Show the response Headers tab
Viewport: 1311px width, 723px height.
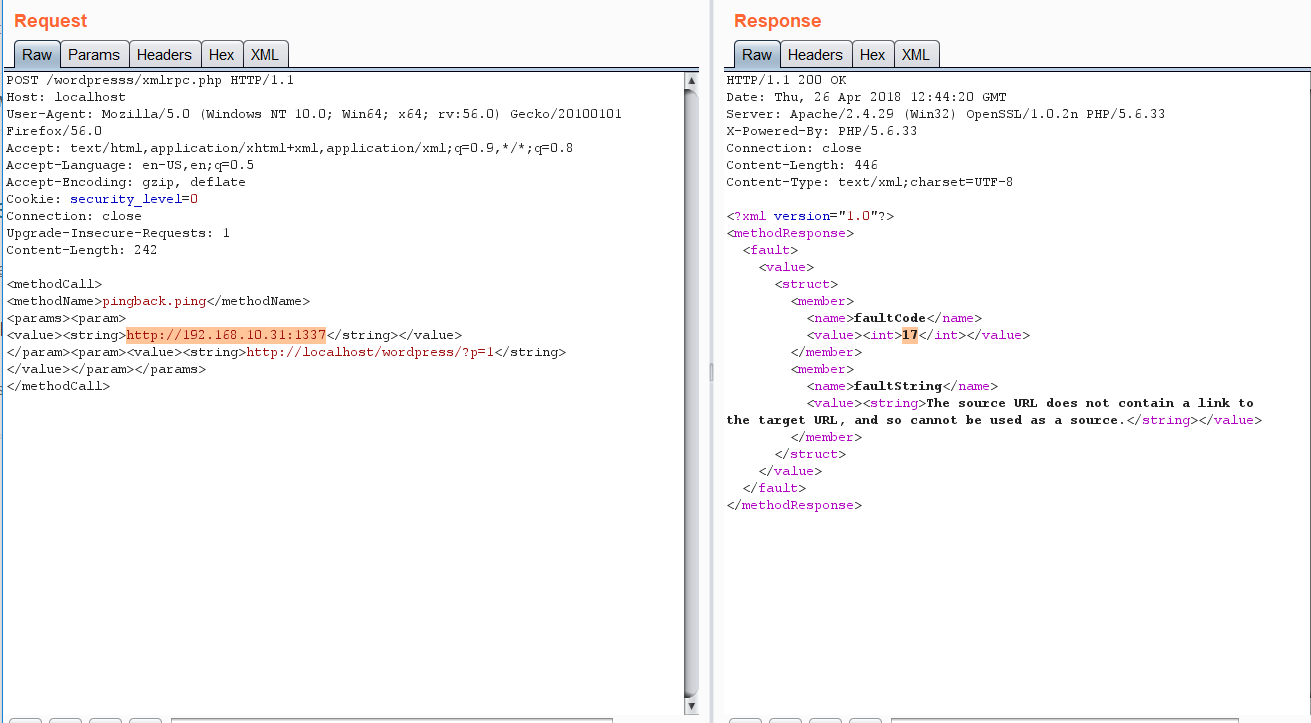point(815,55)
